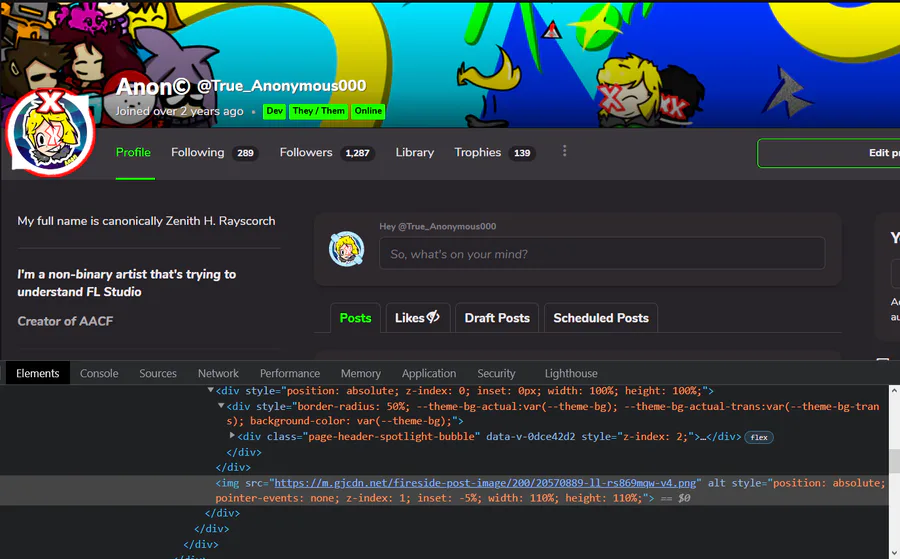Click the large profile avatar image
900x559 pixels.
click(x=51, y=133)
